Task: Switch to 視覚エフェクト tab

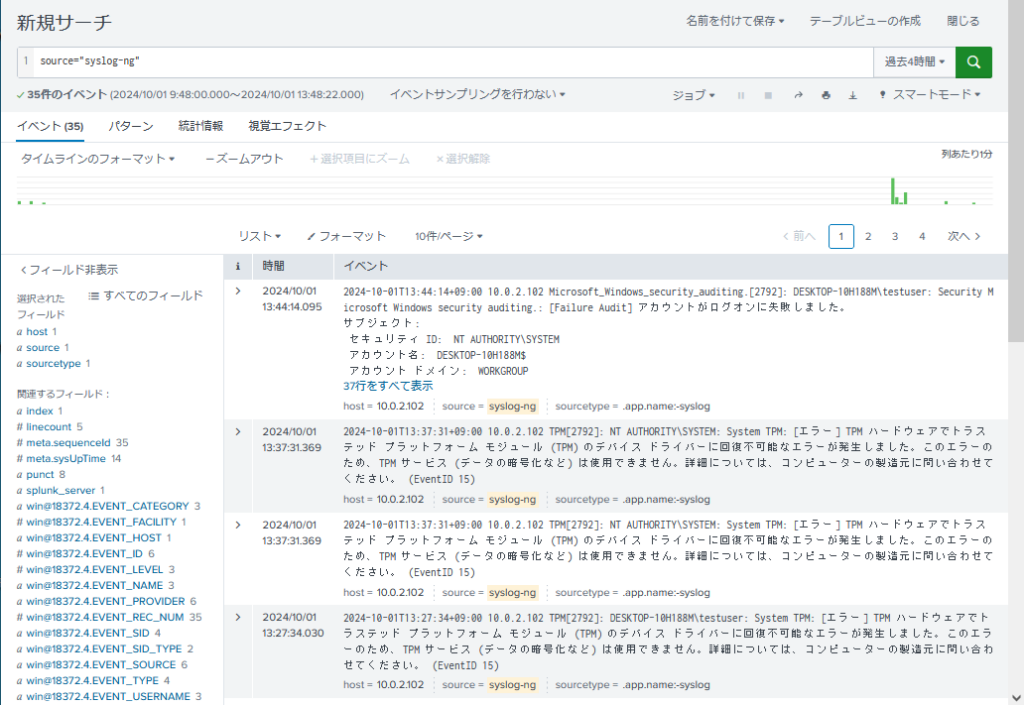Action: [287, 126]
